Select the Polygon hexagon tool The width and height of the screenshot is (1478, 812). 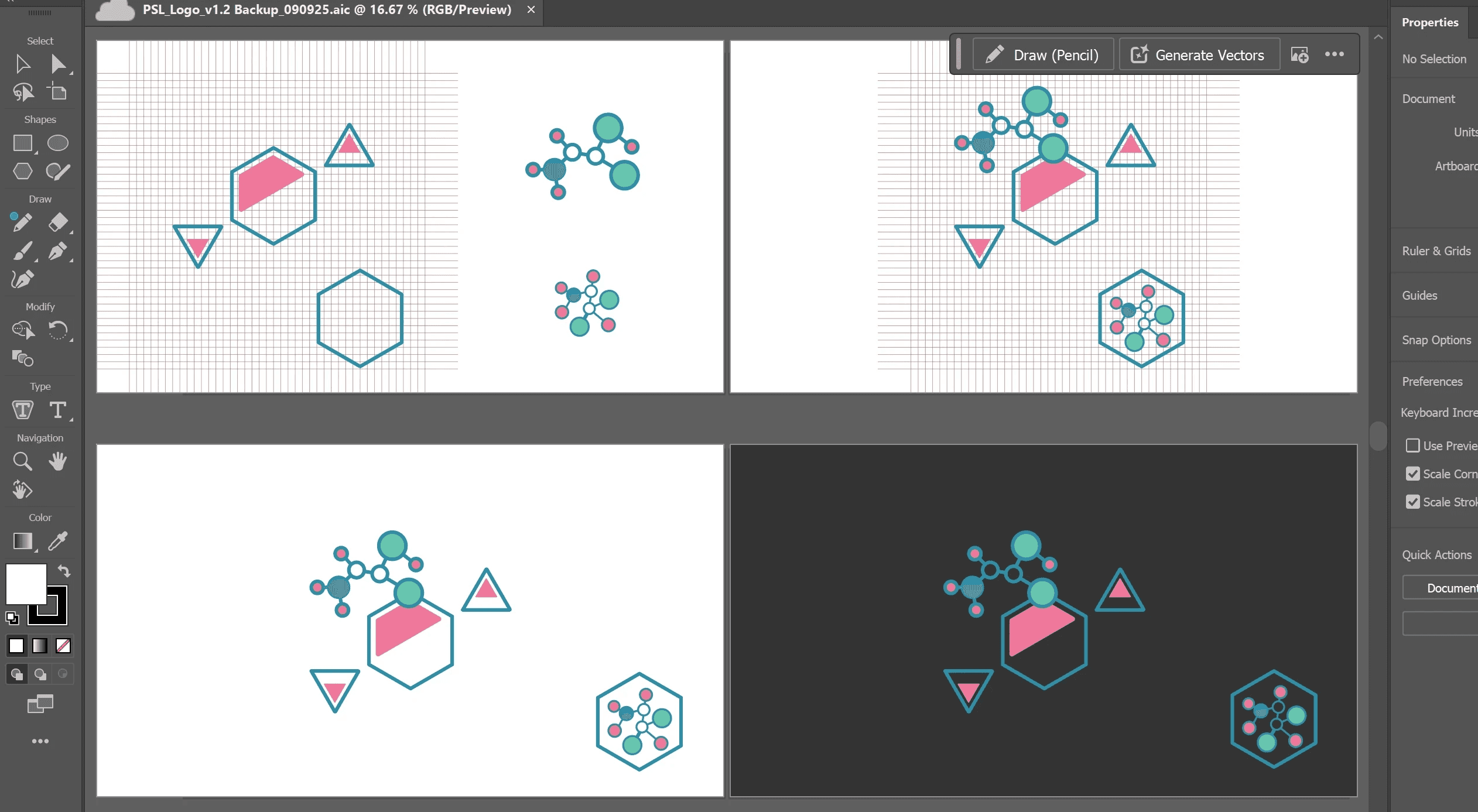(23, 172)
